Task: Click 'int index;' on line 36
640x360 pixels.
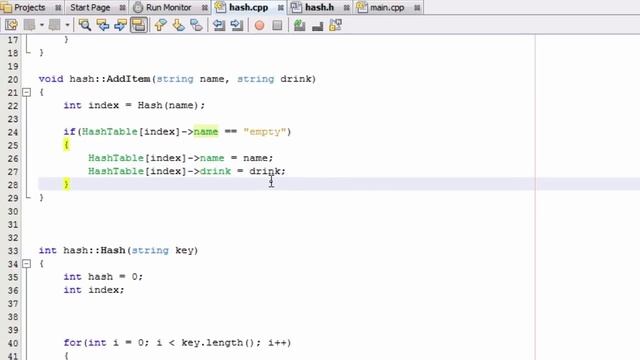Action: 94,290
